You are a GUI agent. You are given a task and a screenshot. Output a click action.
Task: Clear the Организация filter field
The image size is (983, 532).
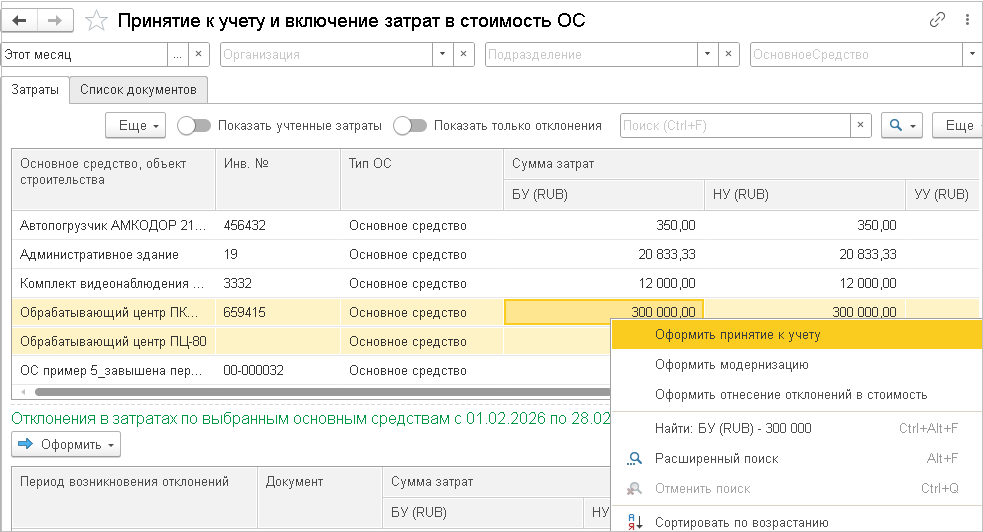coord(462,55)
